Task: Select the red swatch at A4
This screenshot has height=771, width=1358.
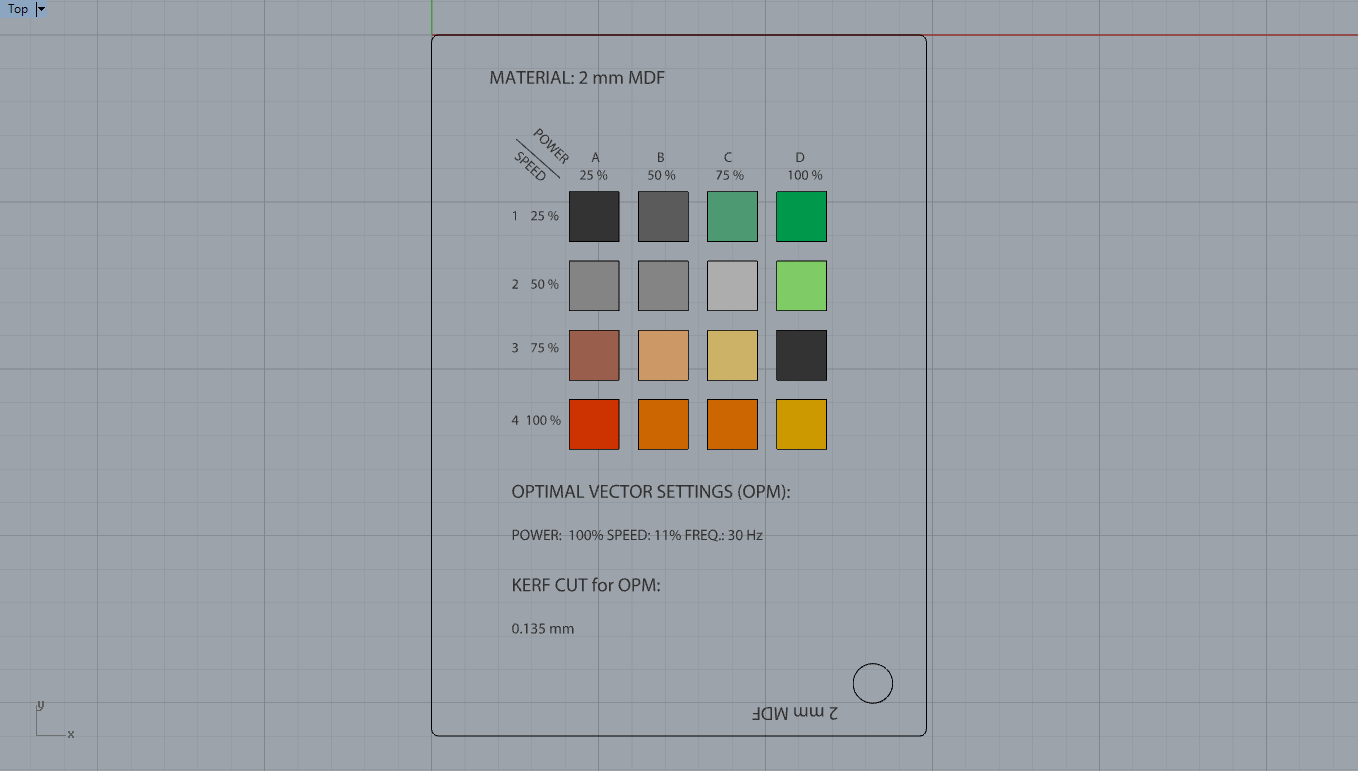Action: pos(594,424)
